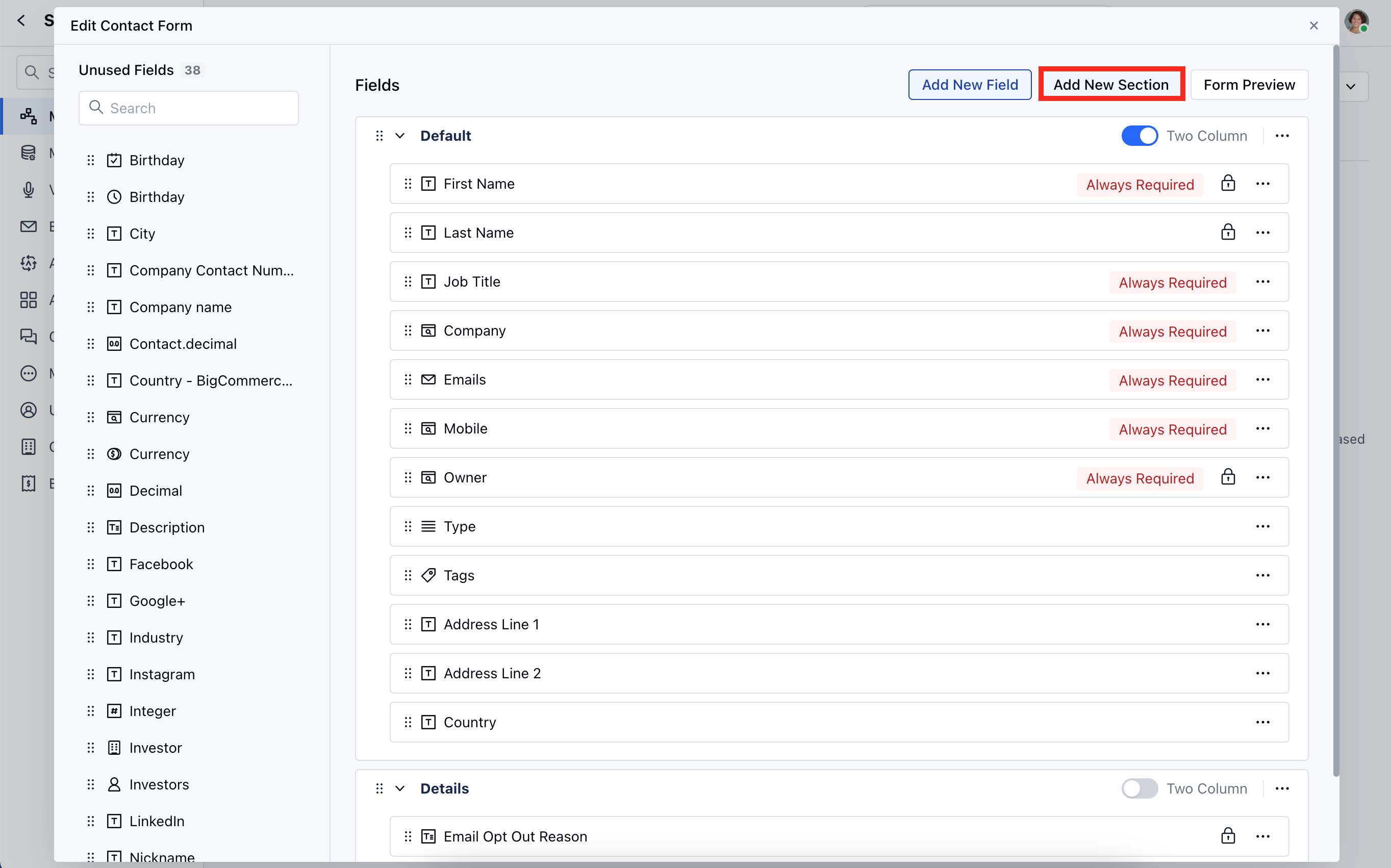Enable Two Column toggle for Details section
This screenshot has width=1391, height=868.
1140,789
